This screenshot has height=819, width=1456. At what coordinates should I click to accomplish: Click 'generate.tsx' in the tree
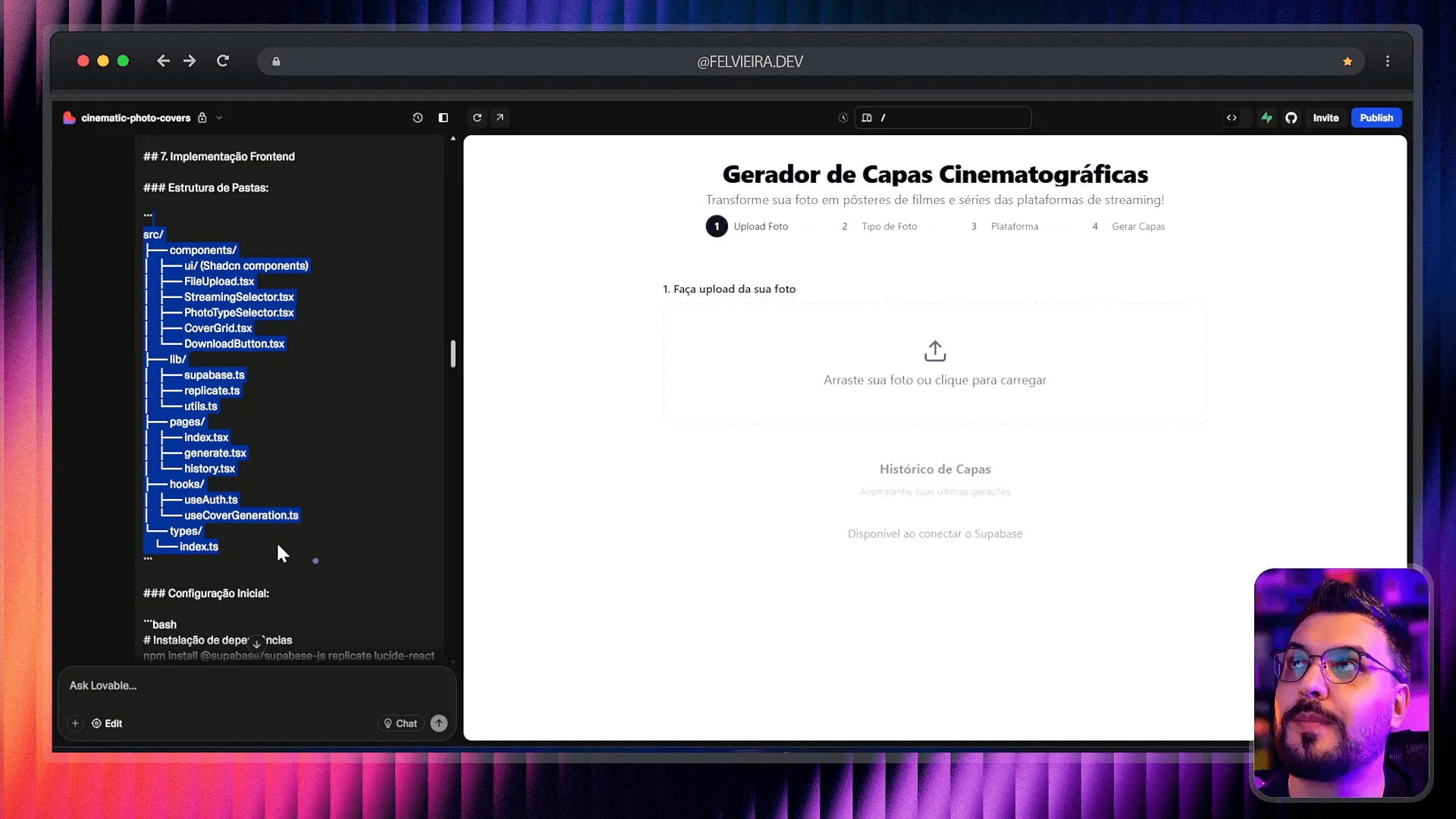[215, 453]
